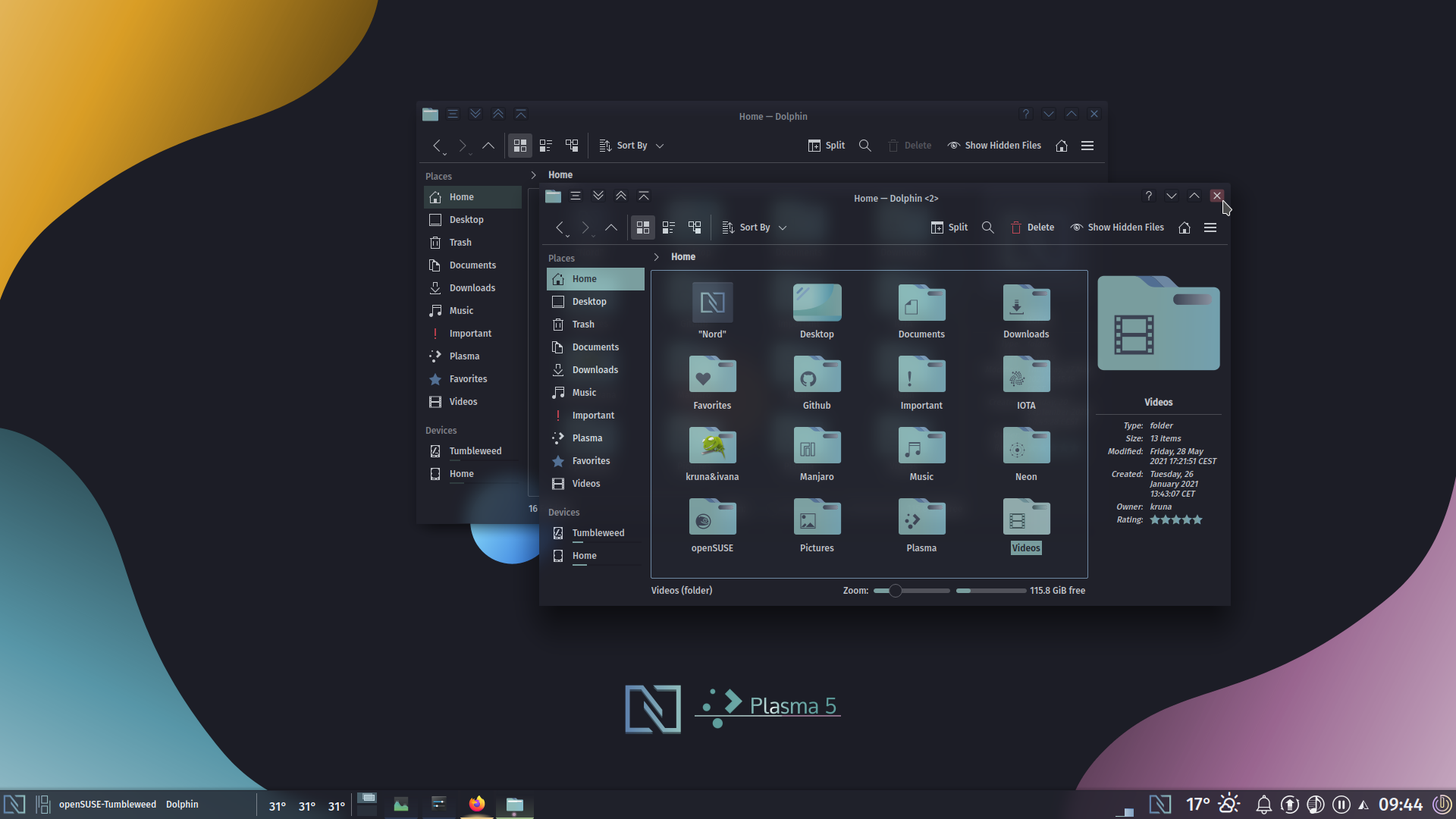Toggle Show Hidden Files in back window
1456x819 pixels.
pyautogui.click(x=994, y=146)
